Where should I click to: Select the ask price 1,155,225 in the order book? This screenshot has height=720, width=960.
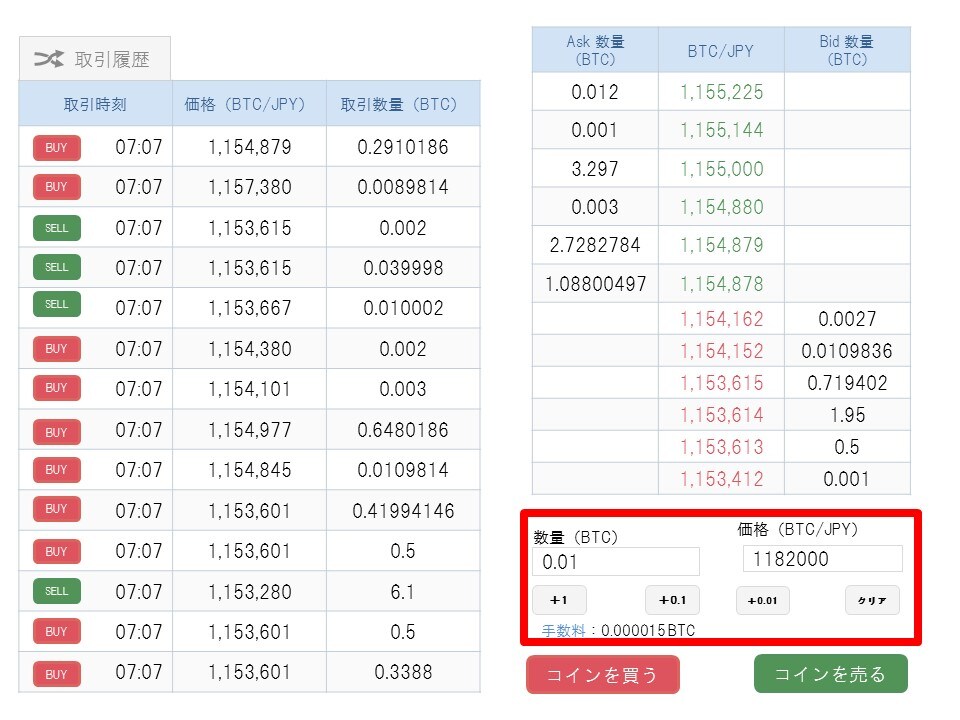tap(721, 92)
